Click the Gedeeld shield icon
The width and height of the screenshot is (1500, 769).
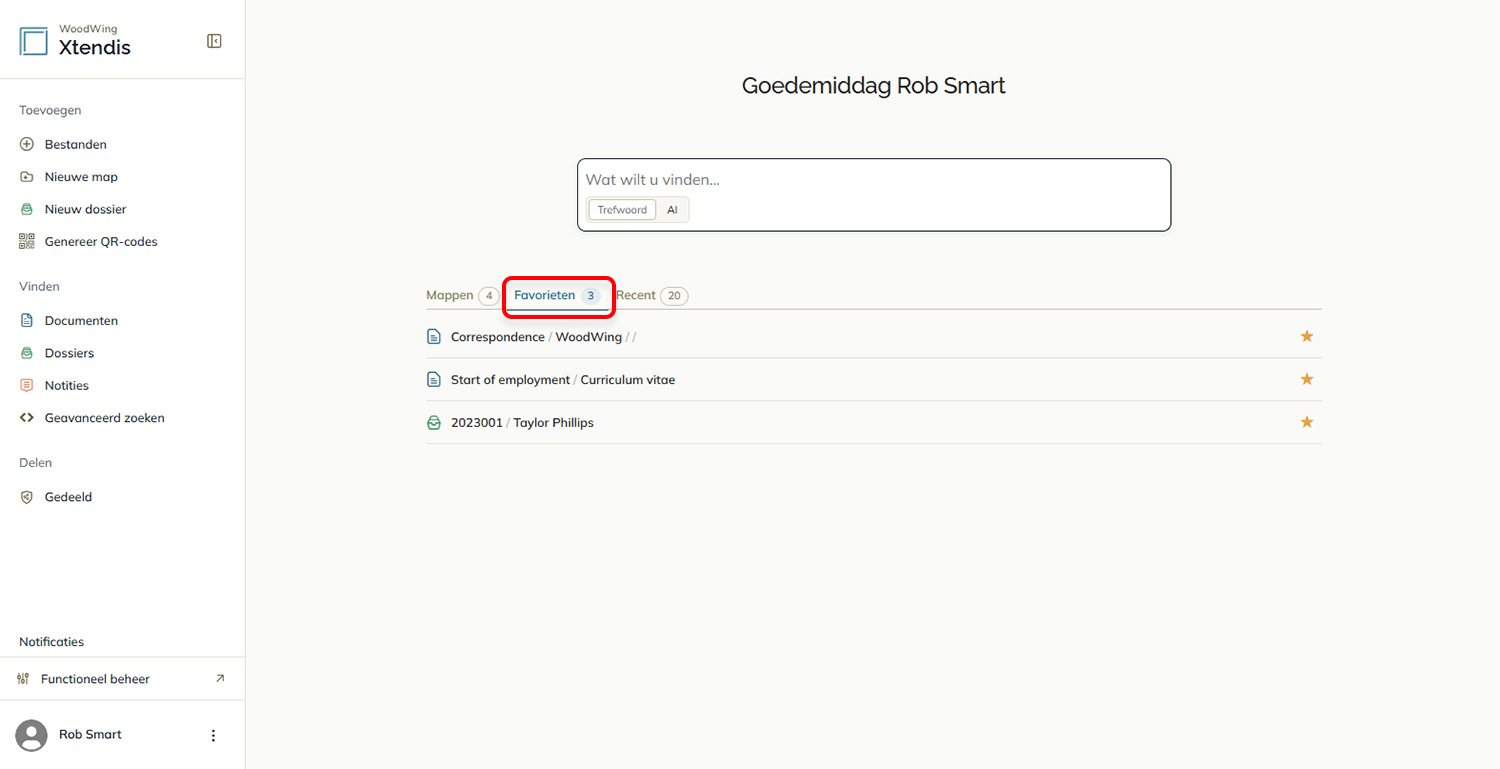pos(27,497)
